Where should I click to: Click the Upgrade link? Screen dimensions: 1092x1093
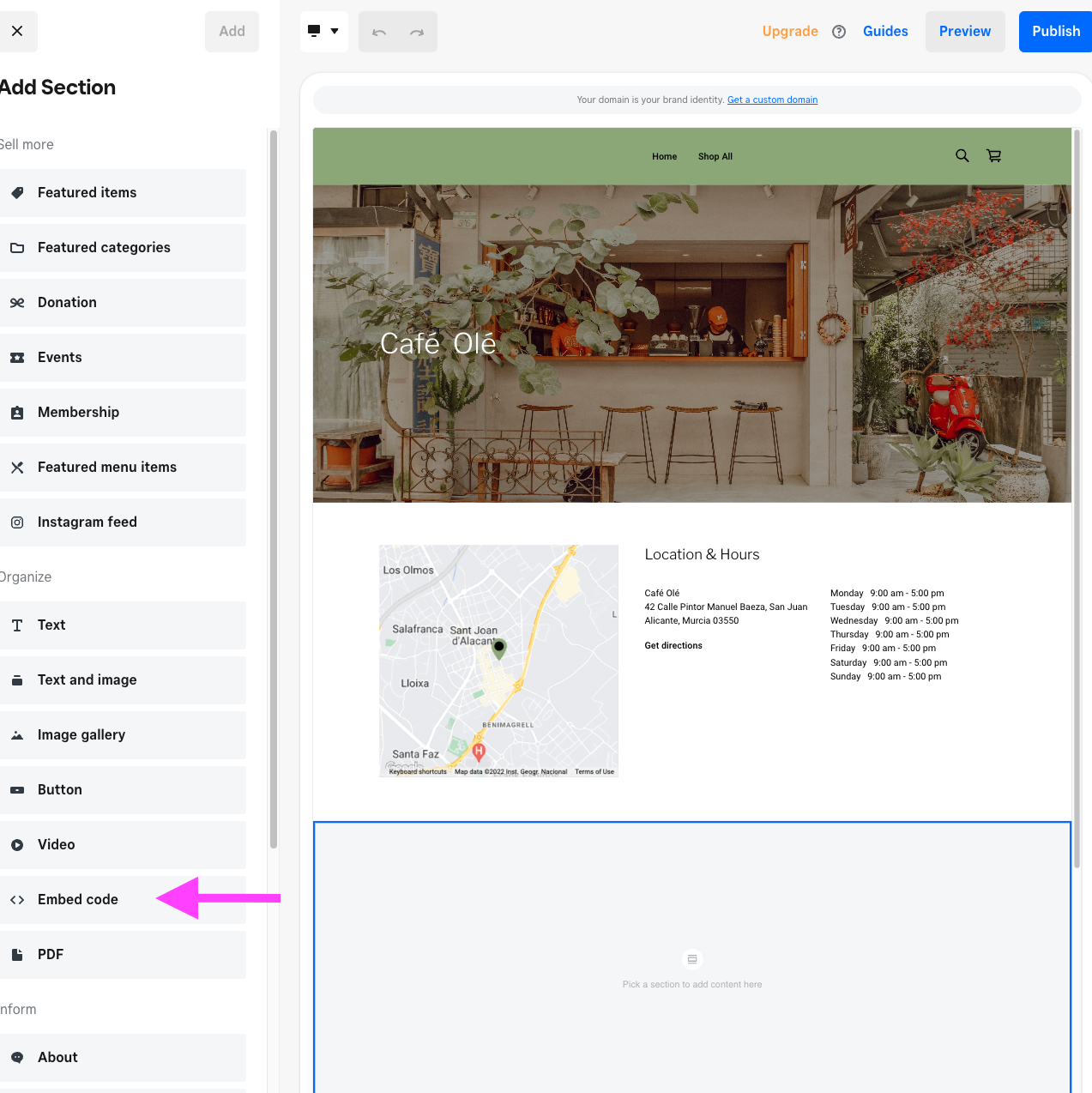[790, 31]
